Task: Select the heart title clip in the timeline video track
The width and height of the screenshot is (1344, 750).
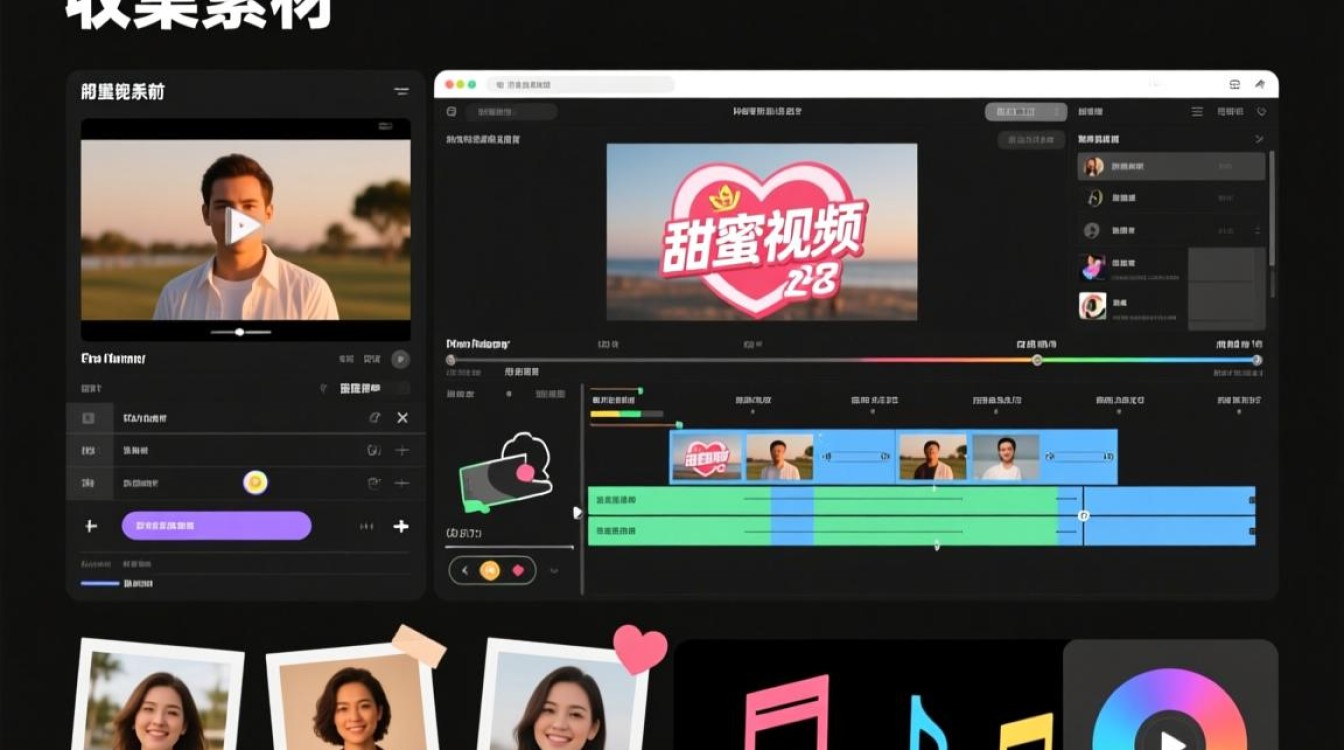Action: pos(707,458)
